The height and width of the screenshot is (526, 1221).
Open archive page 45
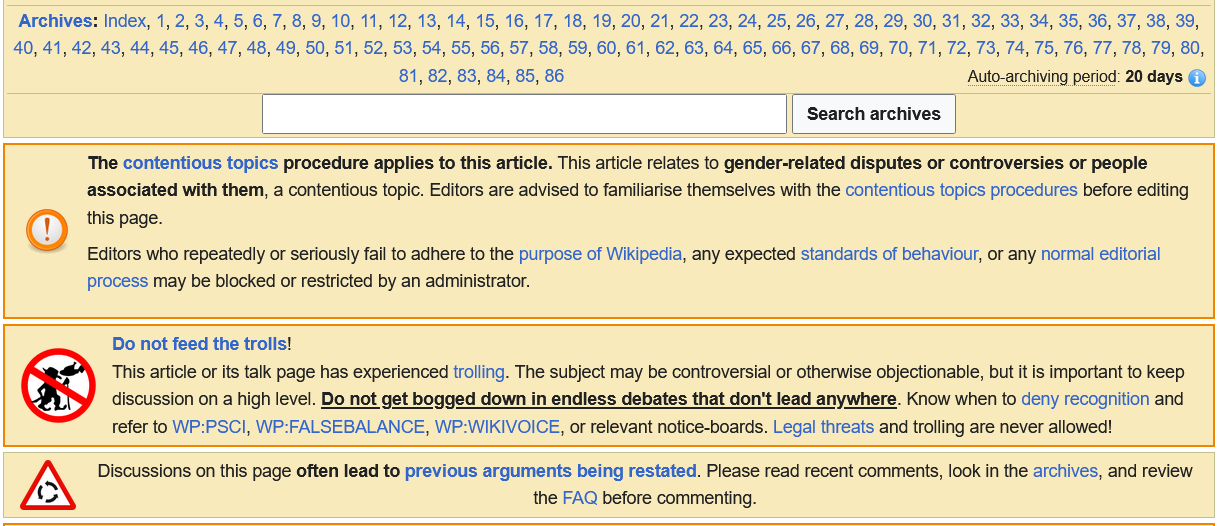169,48
